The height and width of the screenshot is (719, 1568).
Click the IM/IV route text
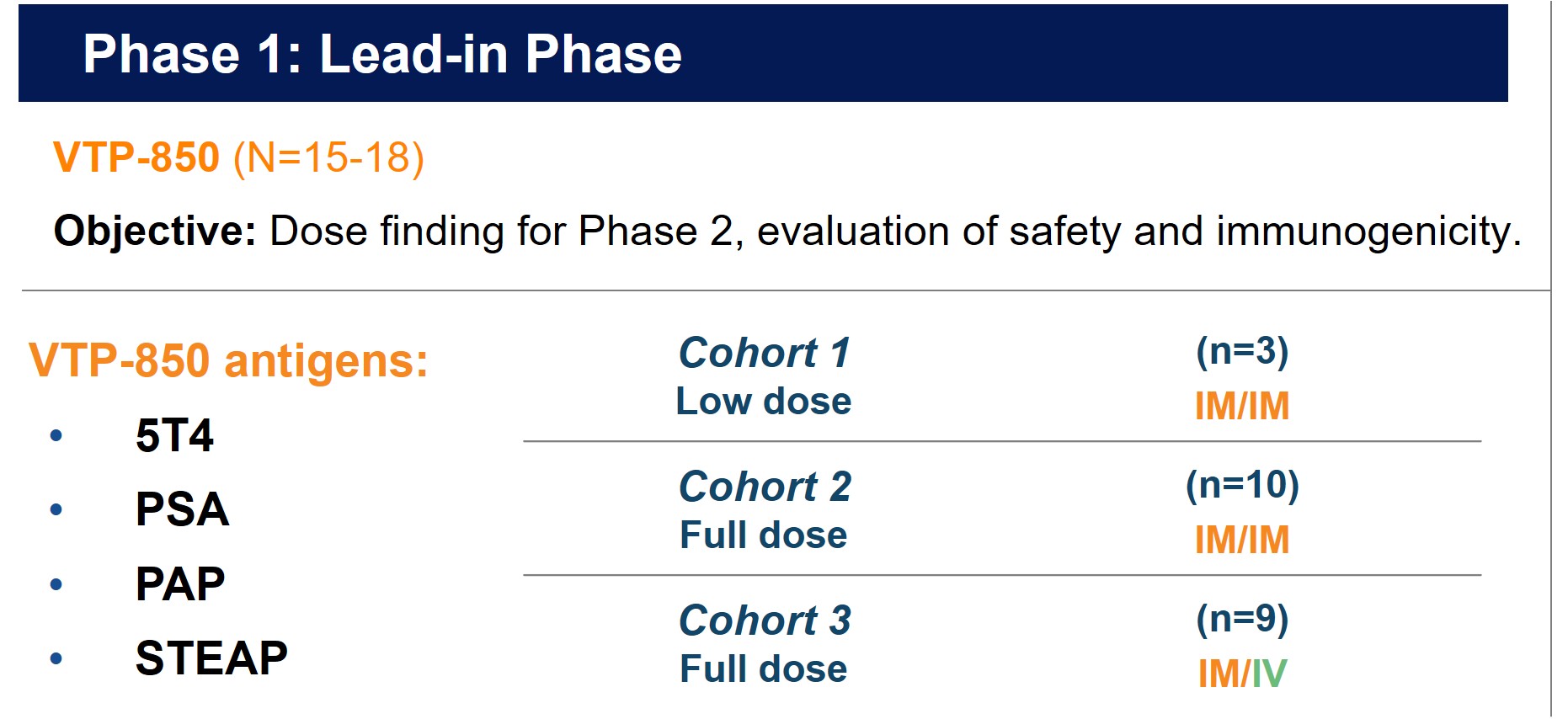coord(1242,674)
